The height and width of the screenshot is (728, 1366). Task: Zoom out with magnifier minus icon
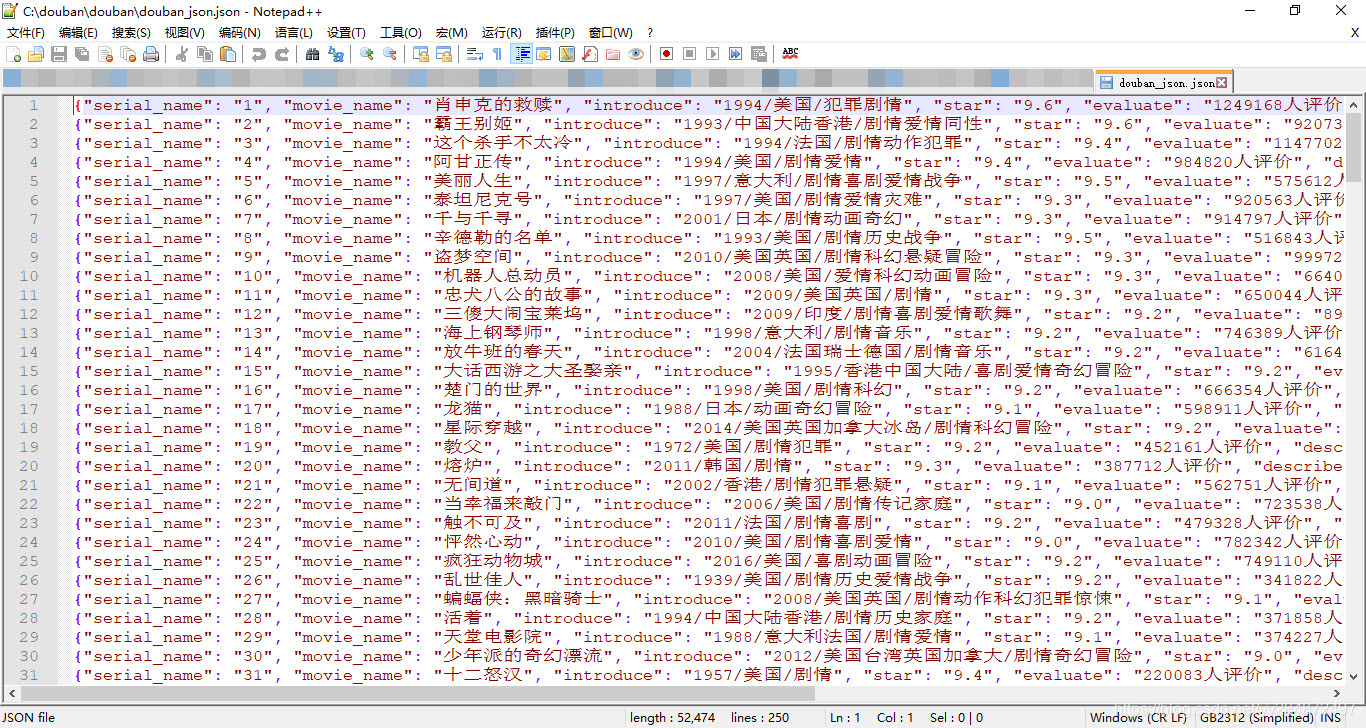pyautogui.click(x=390, y=54)
